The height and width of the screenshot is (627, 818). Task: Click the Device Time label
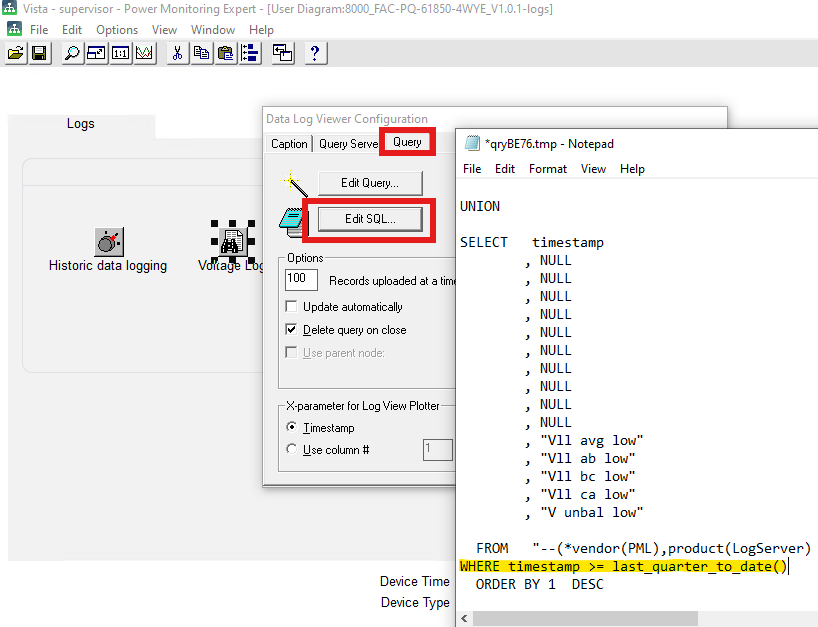415,581
